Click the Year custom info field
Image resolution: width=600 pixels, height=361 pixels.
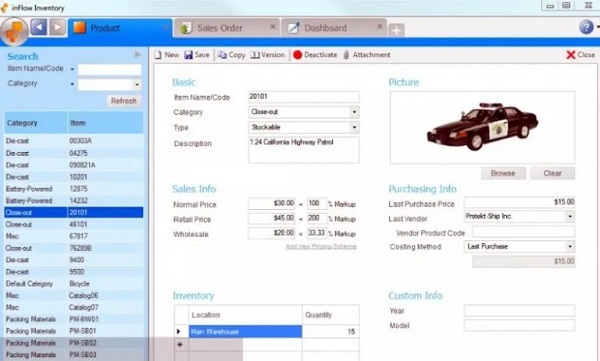point(519,310)
